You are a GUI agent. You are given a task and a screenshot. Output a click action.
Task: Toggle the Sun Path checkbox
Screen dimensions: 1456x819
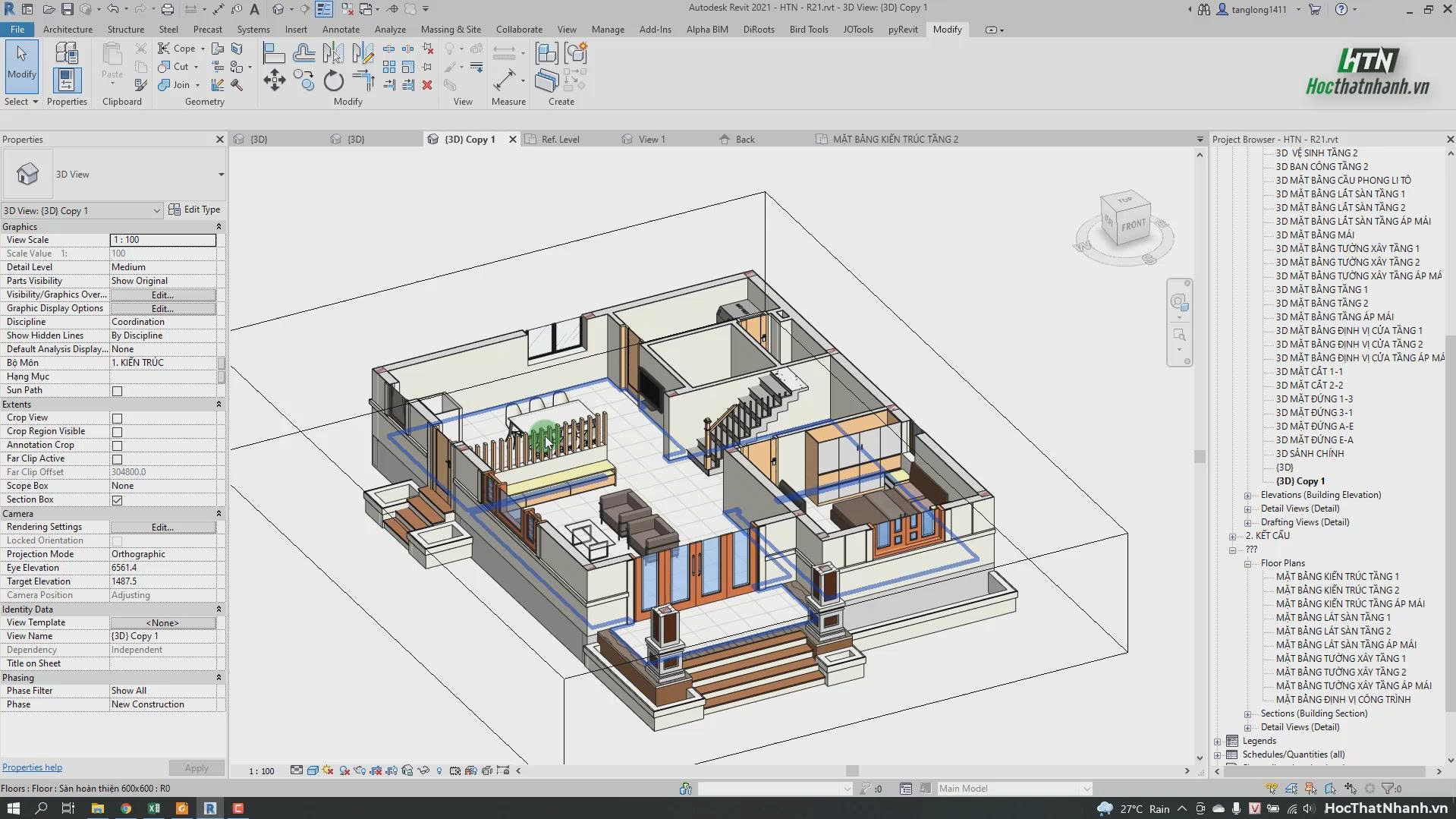117,391
